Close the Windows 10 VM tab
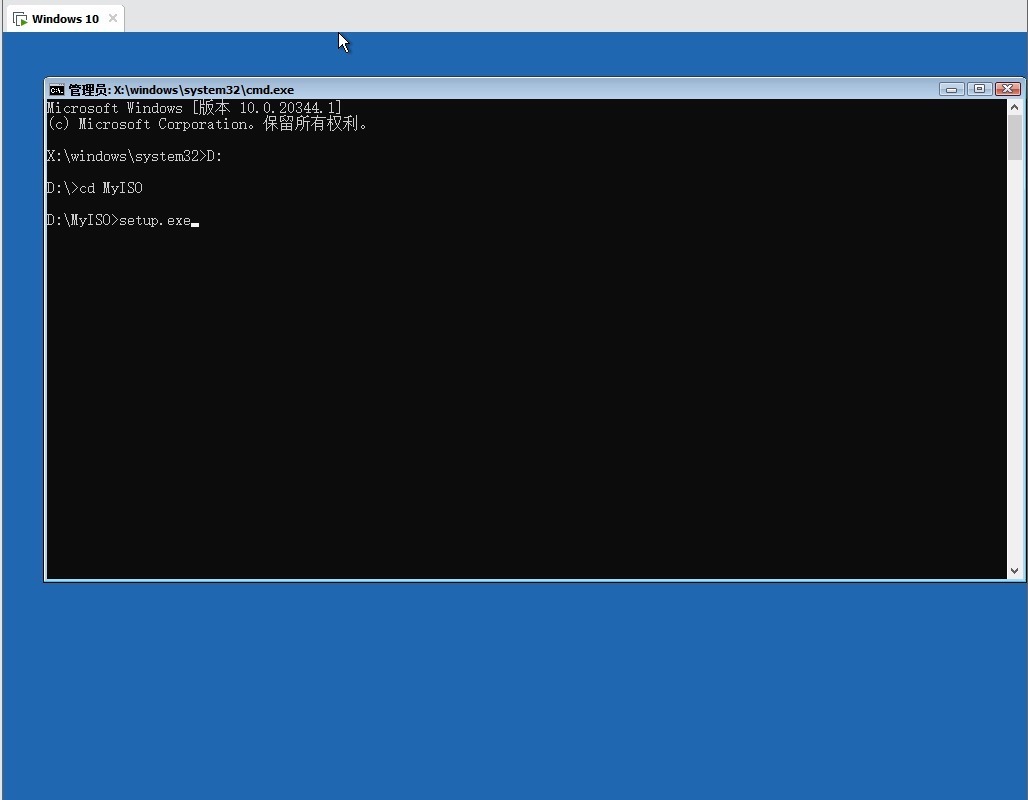This screenshot has width=1028, height=800. tap(113, 18)
